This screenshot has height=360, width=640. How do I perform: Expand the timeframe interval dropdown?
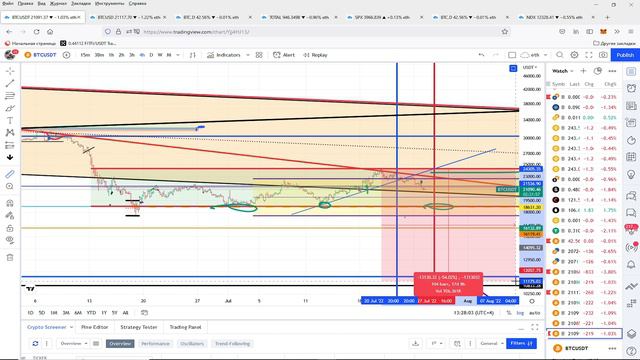(178, 55)
